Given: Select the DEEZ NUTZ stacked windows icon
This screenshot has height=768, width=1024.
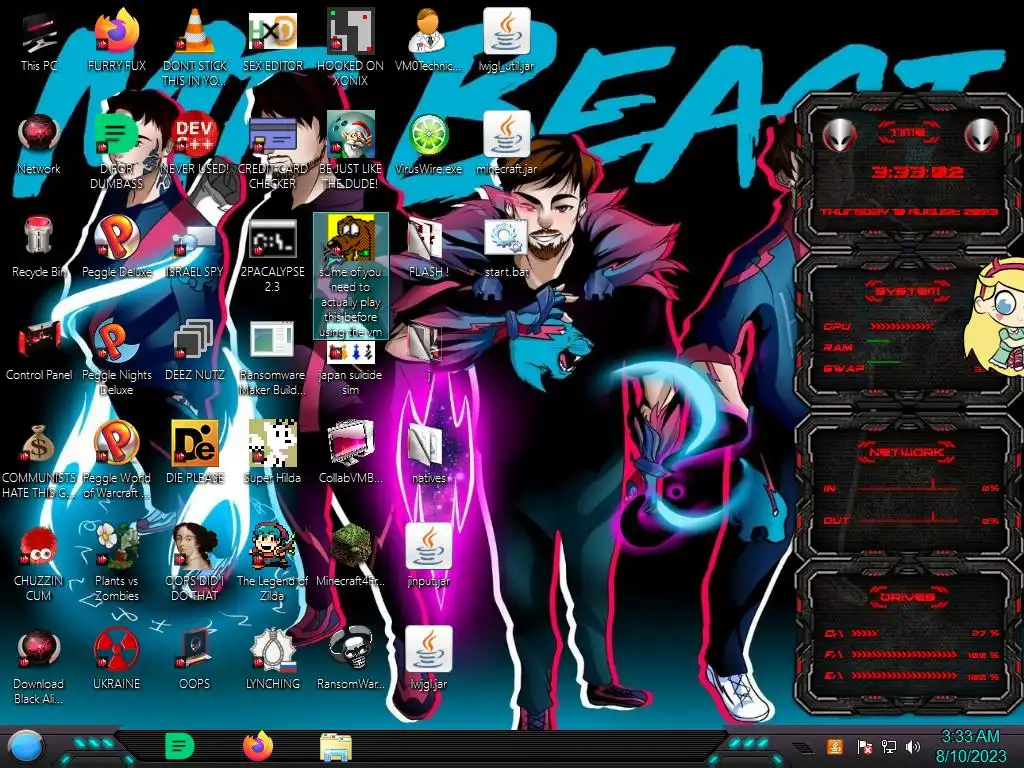Looking at the screenshot, I should click(x=195, y=341).
